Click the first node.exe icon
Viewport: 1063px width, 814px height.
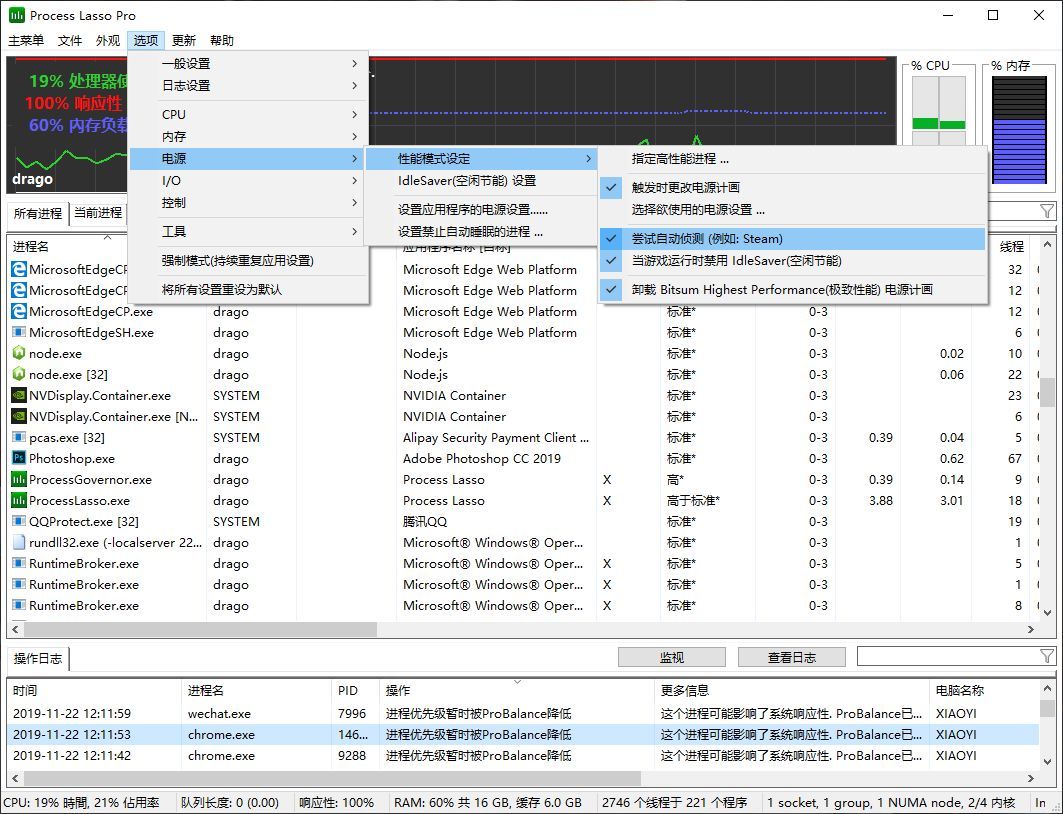click(x=19, y=354)
